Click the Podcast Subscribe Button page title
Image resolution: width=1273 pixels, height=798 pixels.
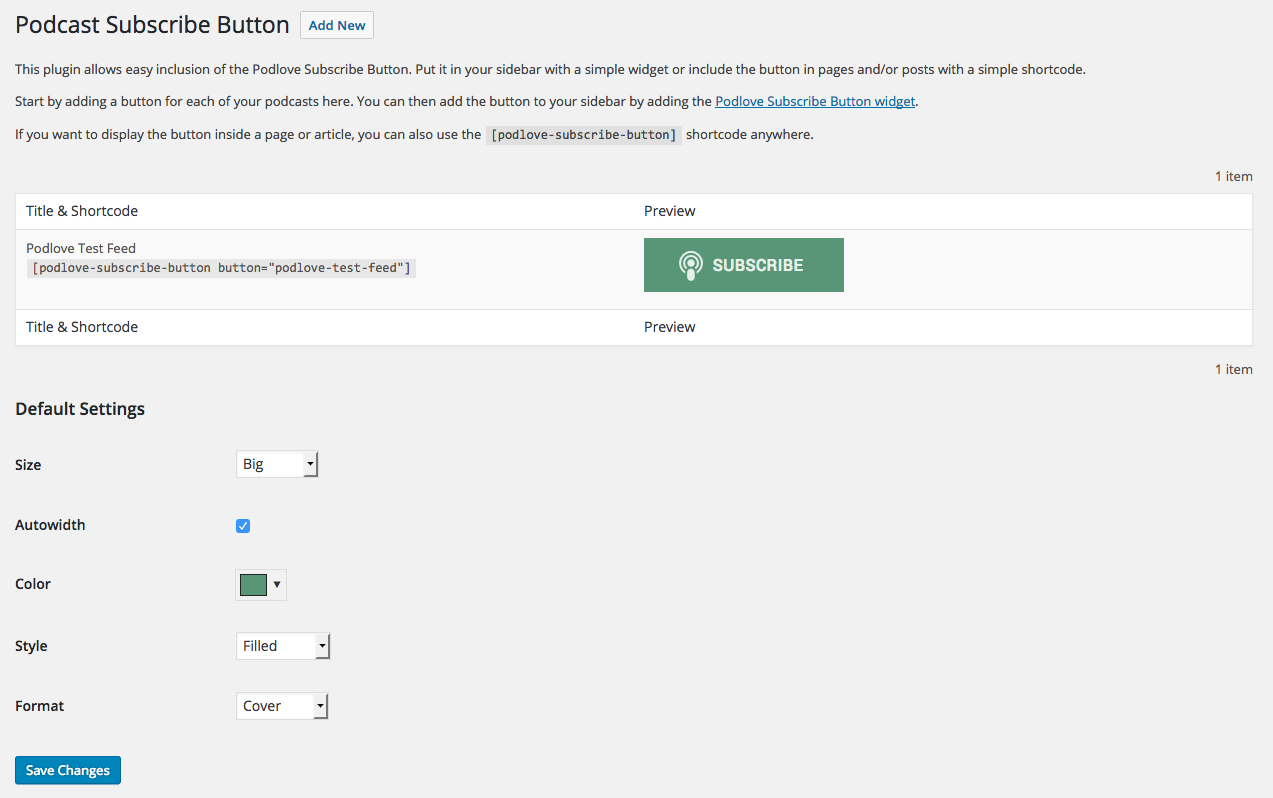(x=152, y=25)
